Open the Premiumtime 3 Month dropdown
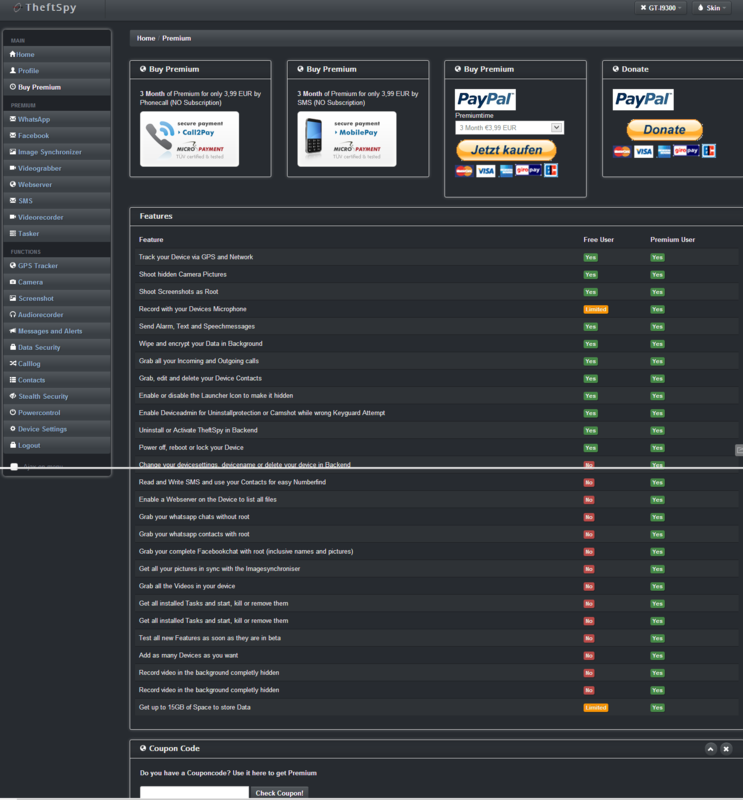The height and width of the screenshot is (800, 743). pyautogui.click(x=509, y=128)
